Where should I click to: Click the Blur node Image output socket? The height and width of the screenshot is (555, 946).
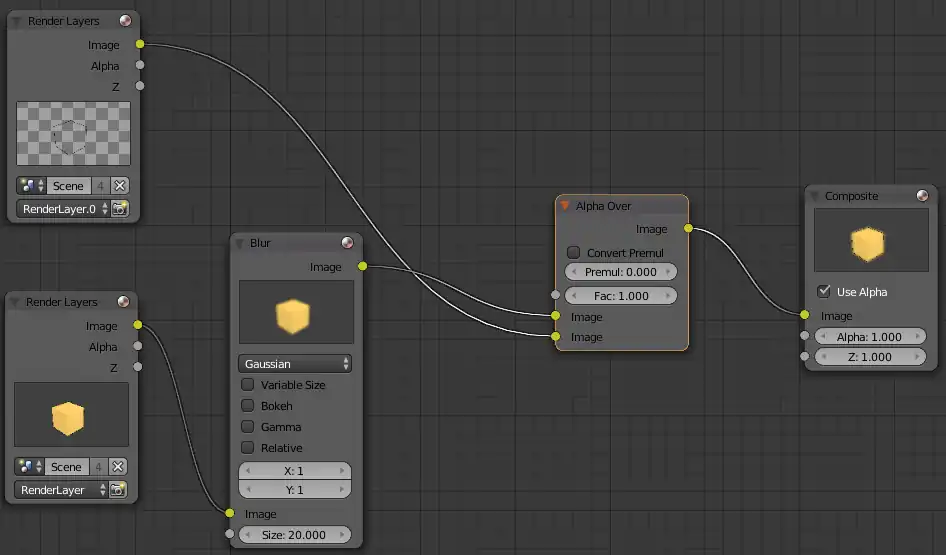pyautogui.click(x=362, y=266)
